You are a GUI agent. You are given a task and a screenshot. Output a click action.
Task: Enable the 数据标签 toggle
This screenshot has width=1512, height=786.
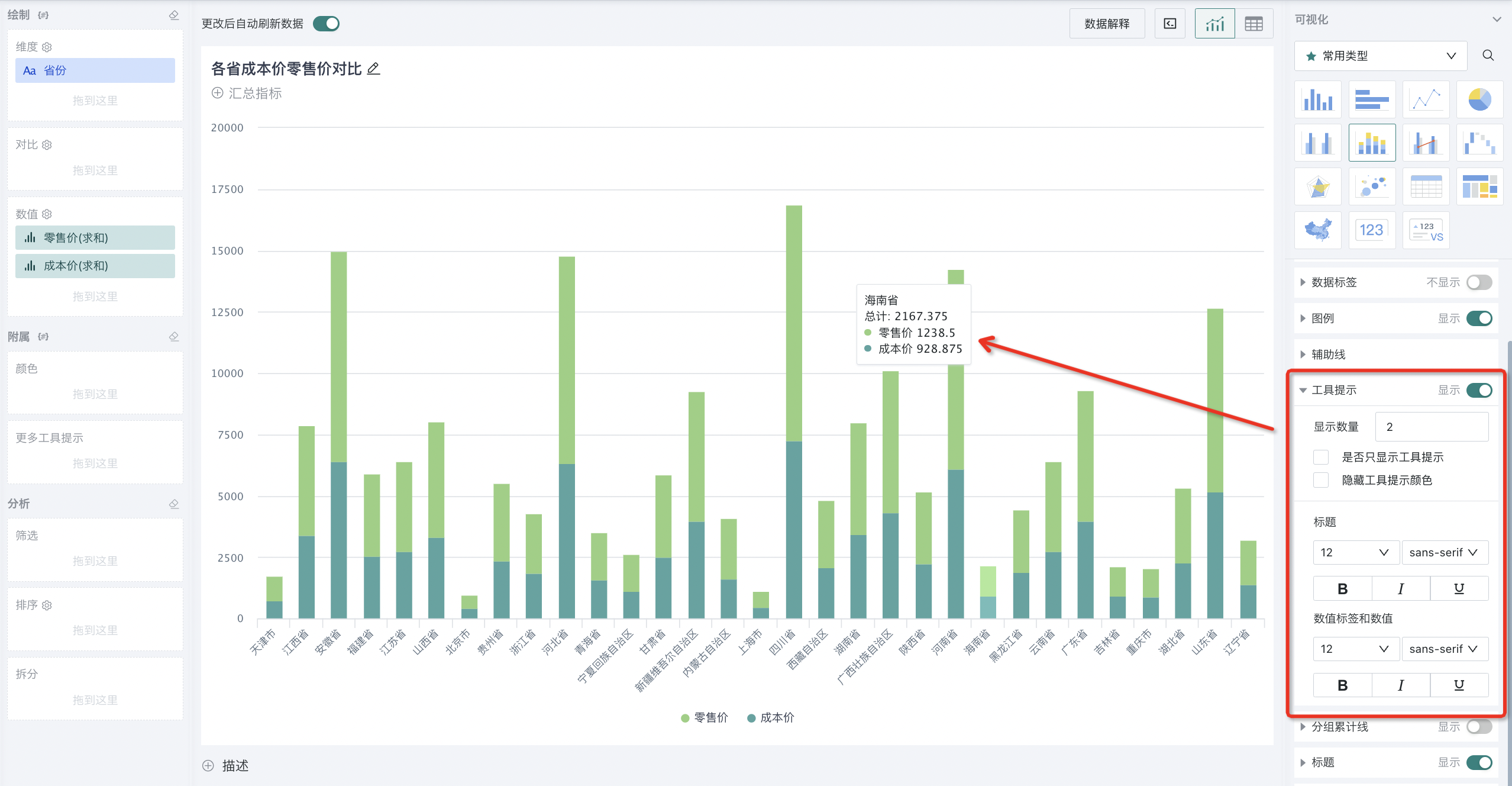1479,282
